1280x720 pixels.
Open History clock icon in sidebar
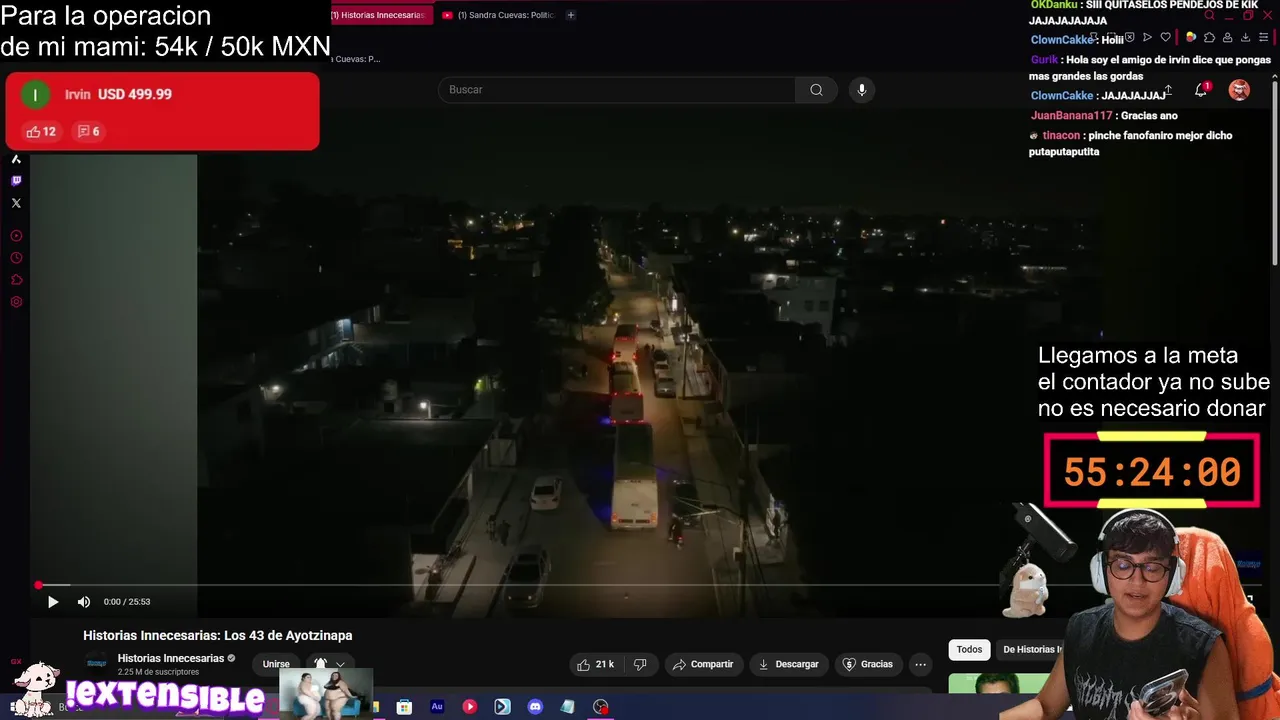pos(16,258)
